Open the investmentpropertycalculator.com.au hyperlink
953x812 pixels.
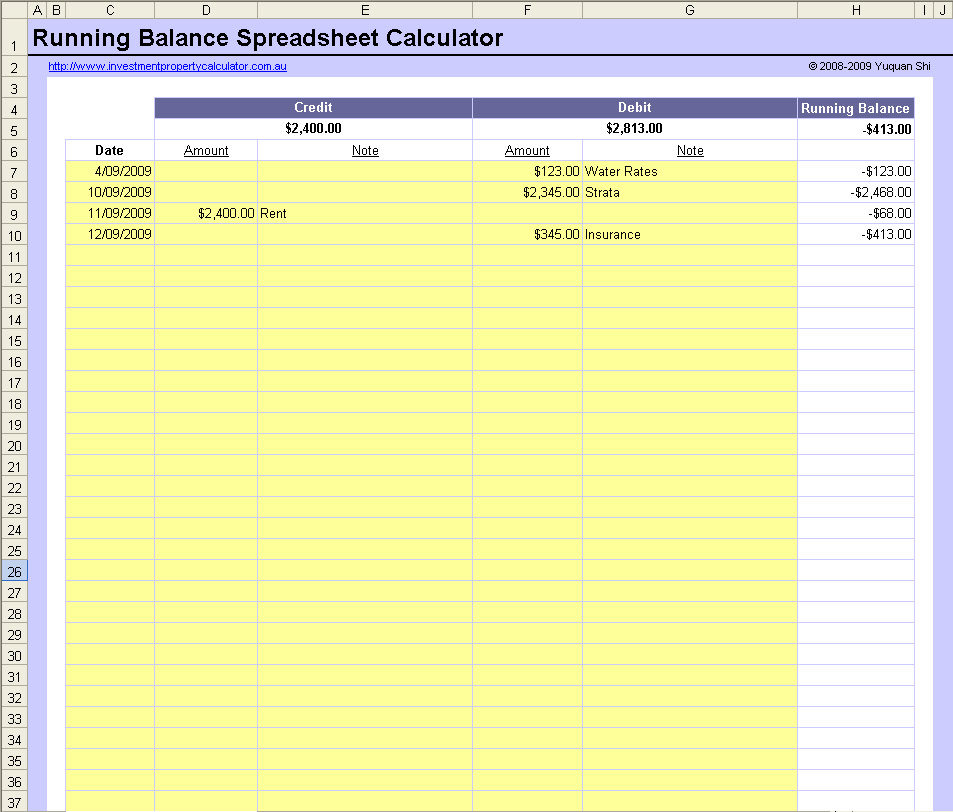pyautogui.click(x=167, y=67)
